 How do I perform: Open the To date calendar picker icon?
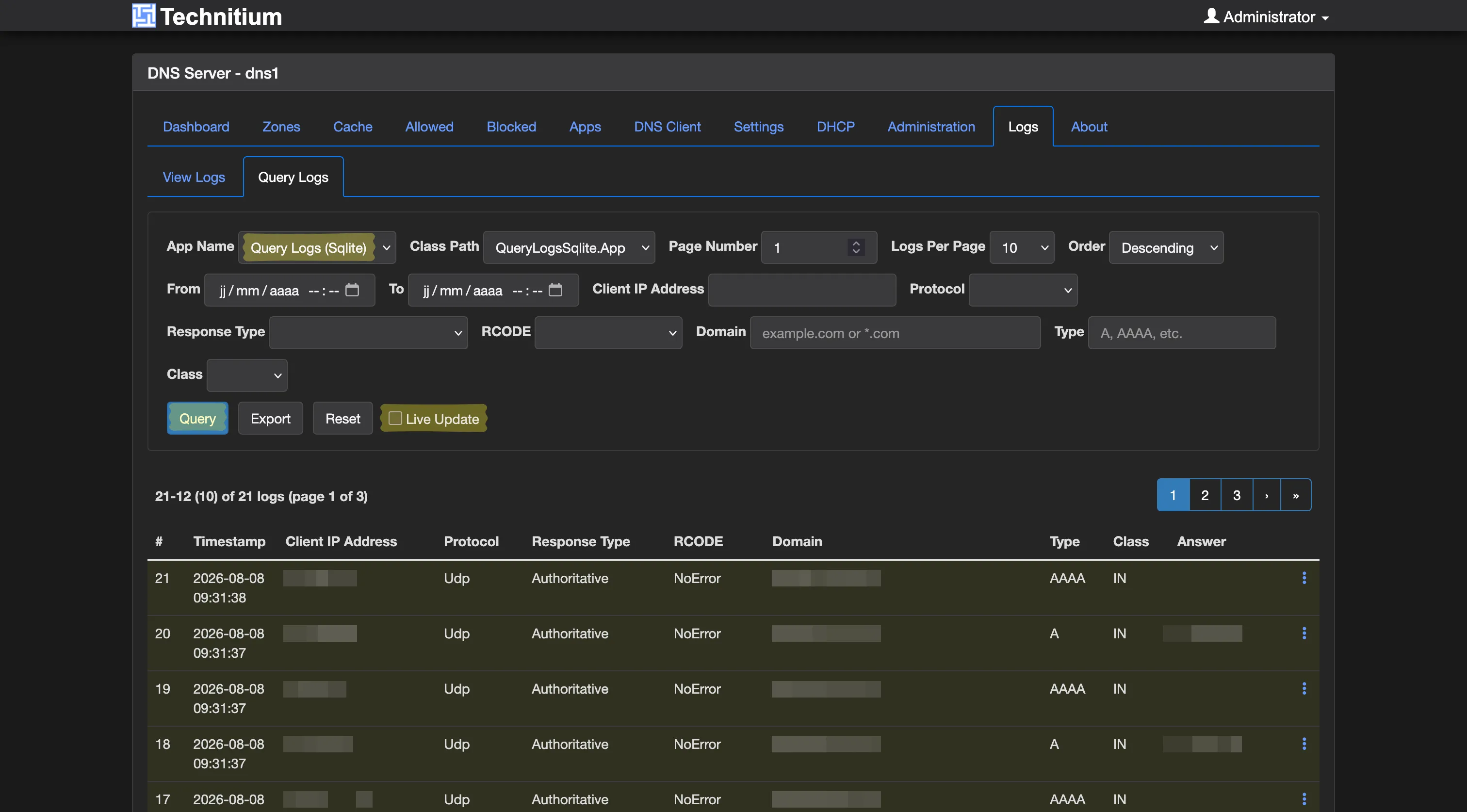coord(555,290)
